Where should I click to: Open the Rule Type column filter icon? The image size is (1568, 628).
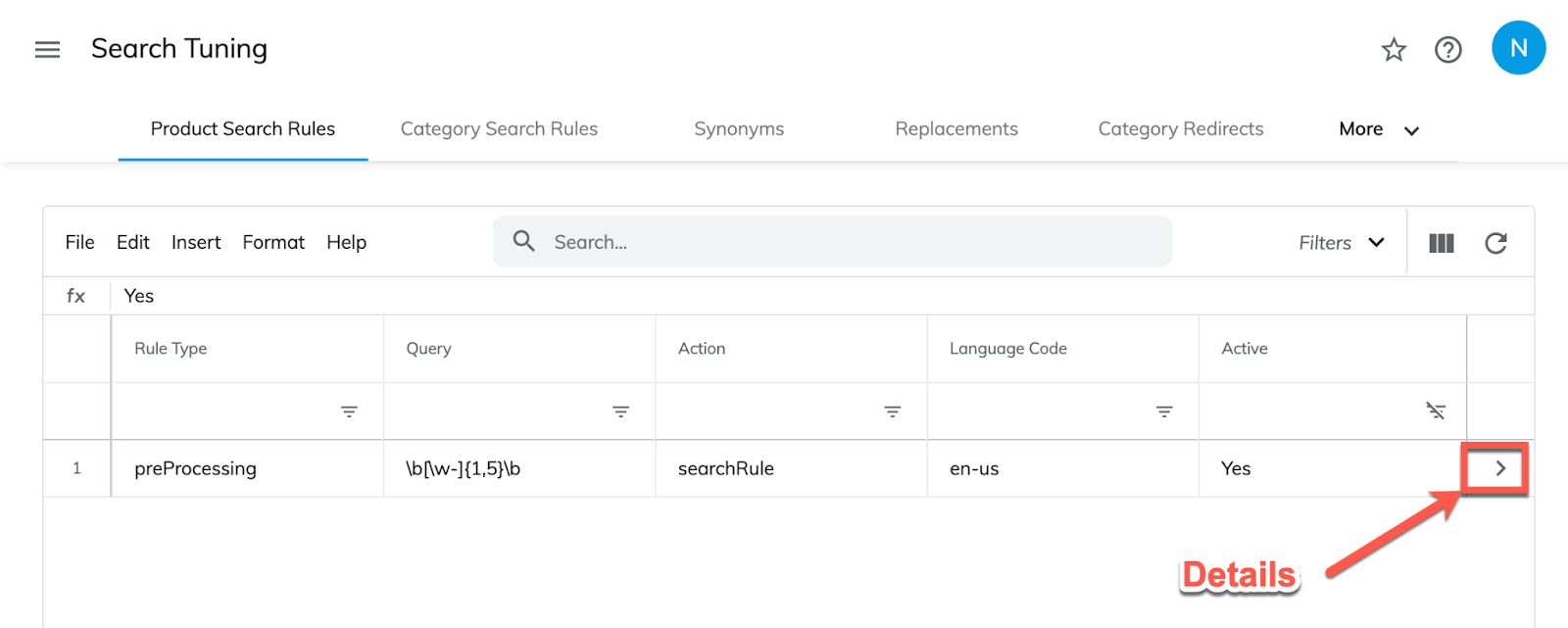point(349,411)
